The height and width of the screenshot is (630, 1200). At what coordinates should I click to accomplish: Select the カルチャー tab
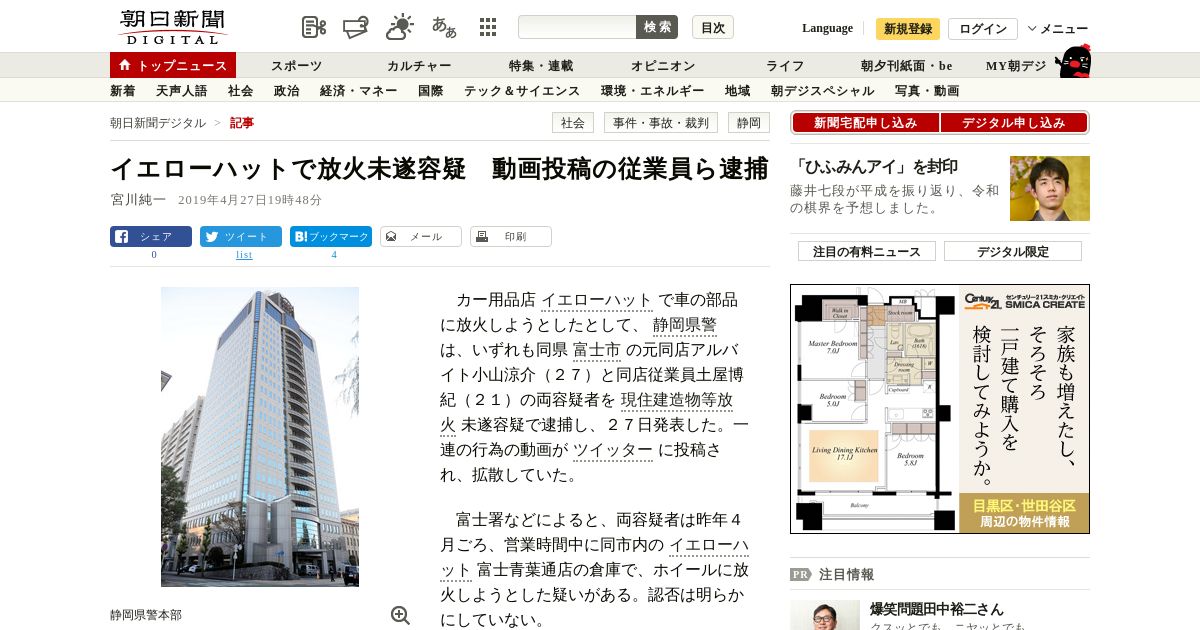419,65
